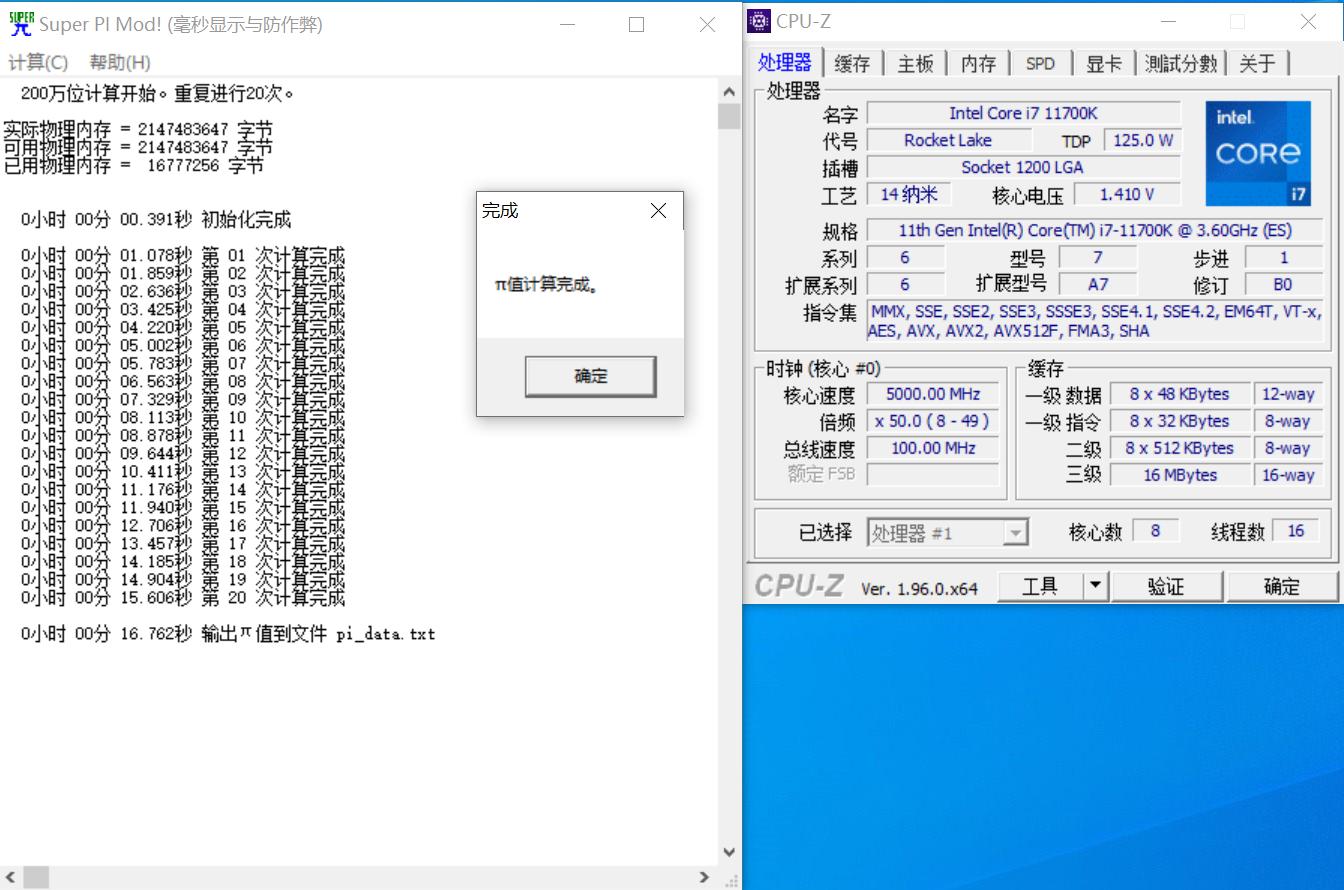Screen dimensions: 1344x890
Task: Minimize the CPU-Z window
Action: (1169, 21)
